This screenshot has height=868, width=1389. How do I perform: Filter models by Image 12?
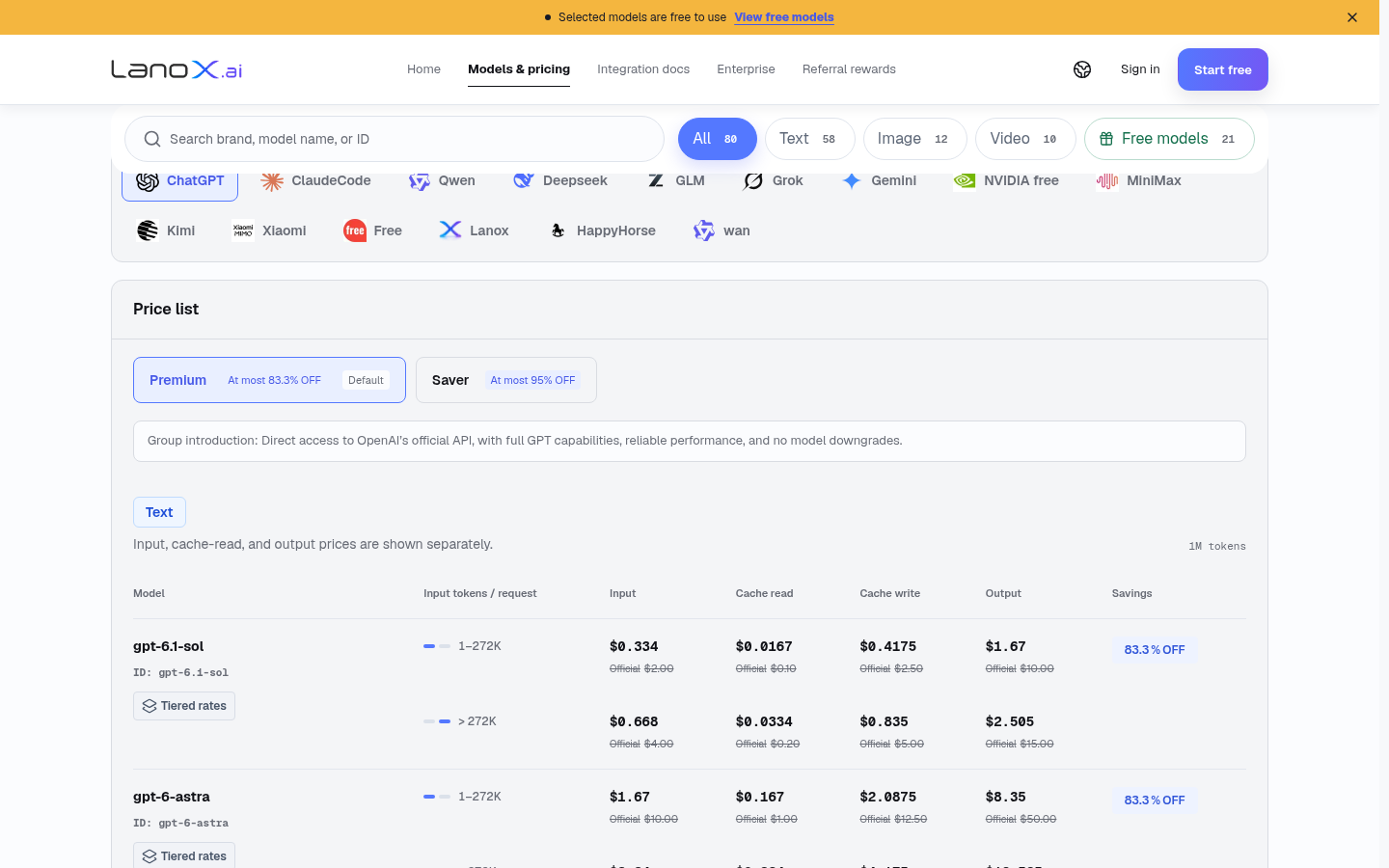915,139
